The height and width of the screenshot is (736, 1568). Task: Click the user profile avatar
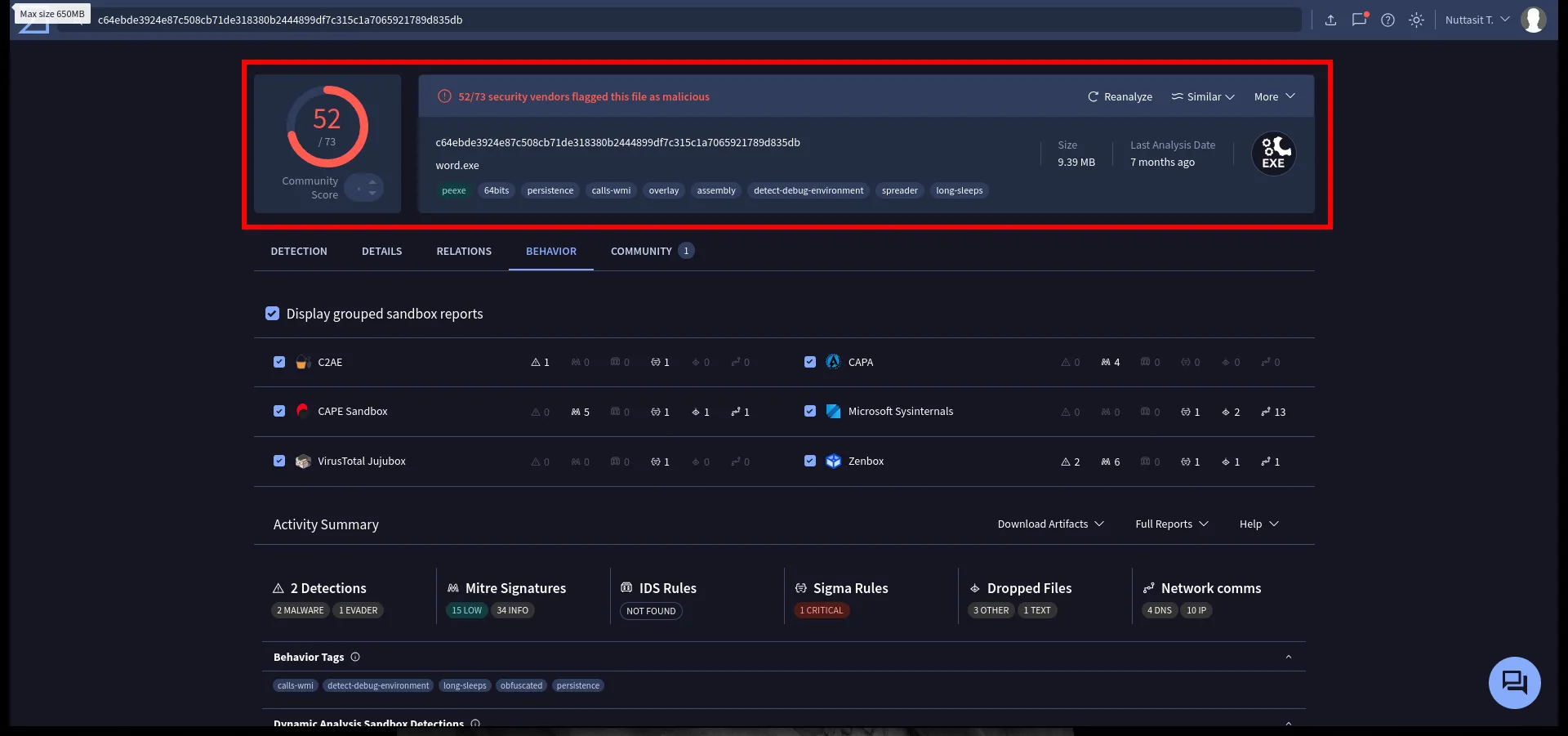pyautogui.click(x=1533, y=20)
